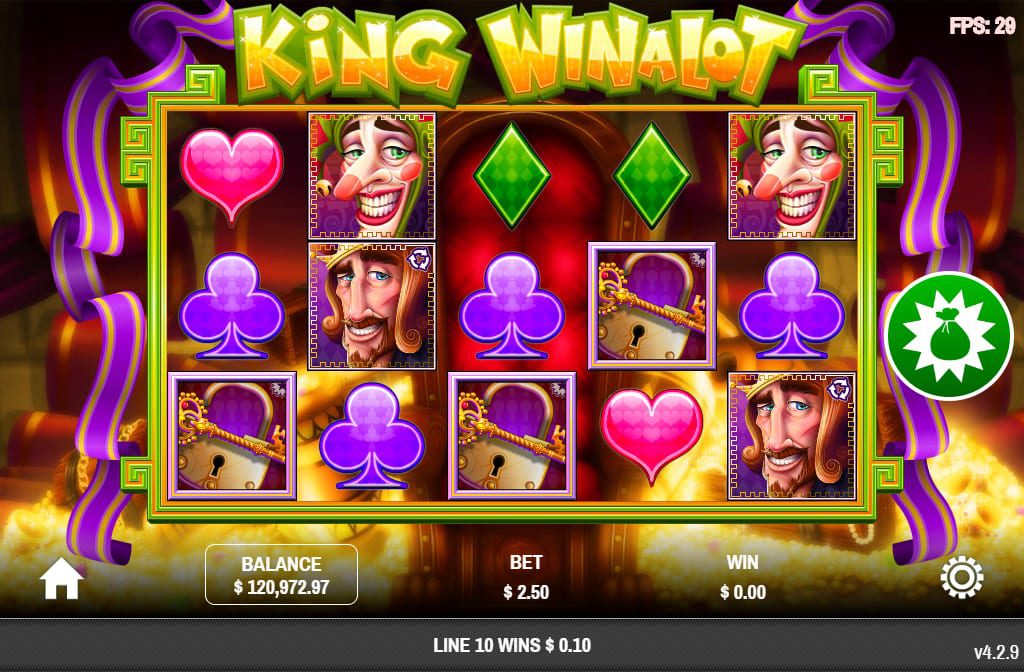Click the pink heart in fourth reel
1024x672 pixels.
(652, 436)
